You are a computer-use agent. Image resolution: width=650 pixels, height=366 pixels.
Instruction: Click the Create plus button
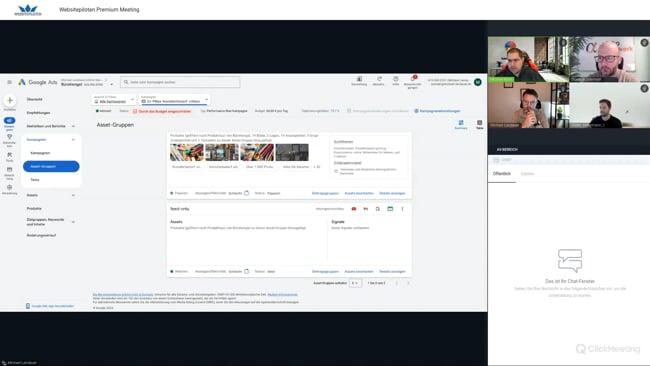point(10,100)
